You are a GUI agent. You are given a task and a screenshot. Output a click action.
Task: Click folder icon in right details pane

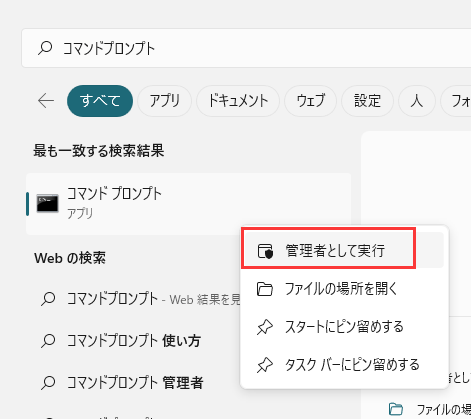(396, 409)
